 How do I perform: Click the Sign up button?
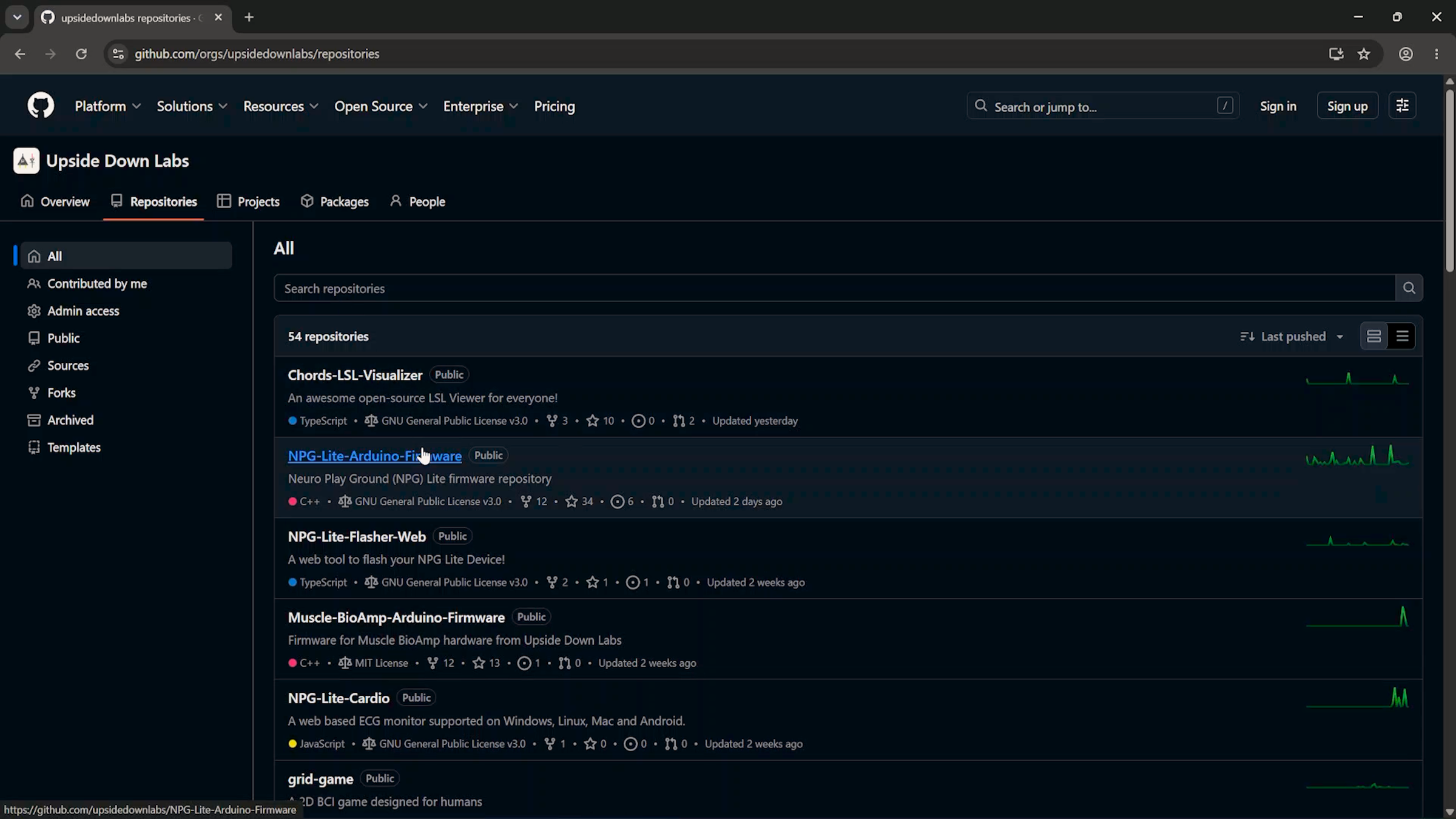(1347, 106)
